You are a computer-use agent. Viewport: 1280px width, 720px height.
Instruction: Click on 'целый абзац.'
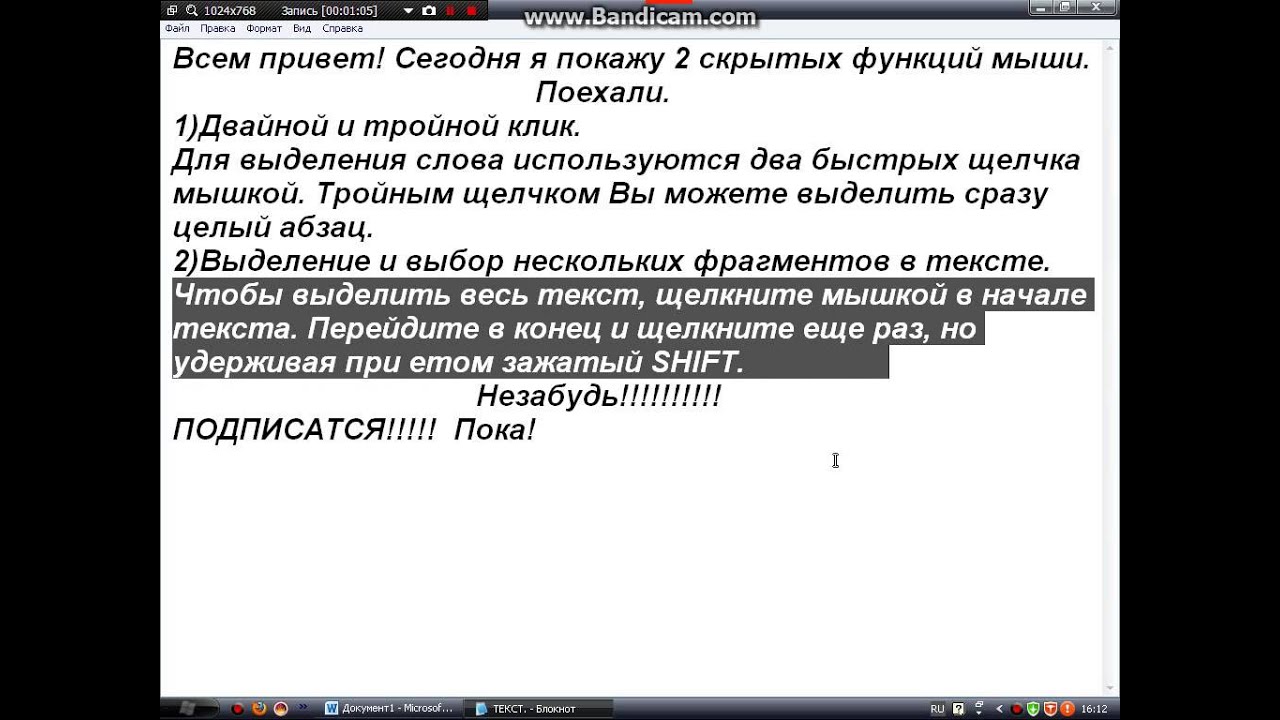(273, 228)
